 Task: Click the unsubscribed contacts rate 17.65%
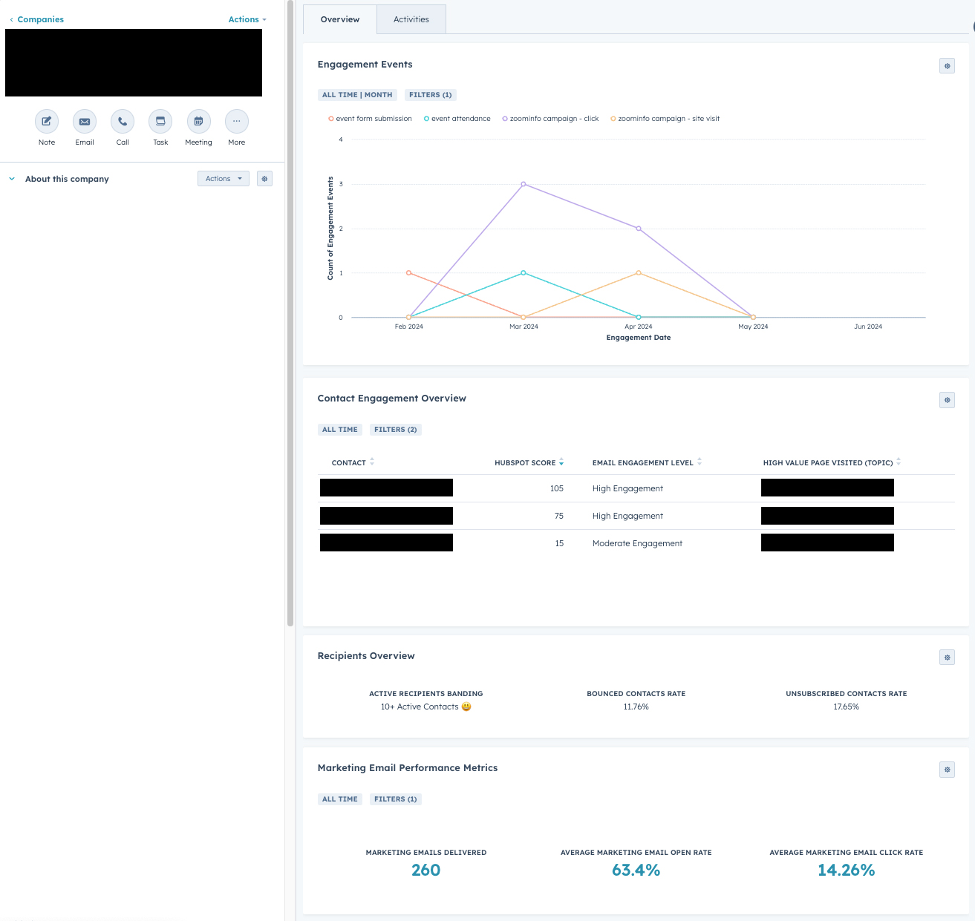846,707
